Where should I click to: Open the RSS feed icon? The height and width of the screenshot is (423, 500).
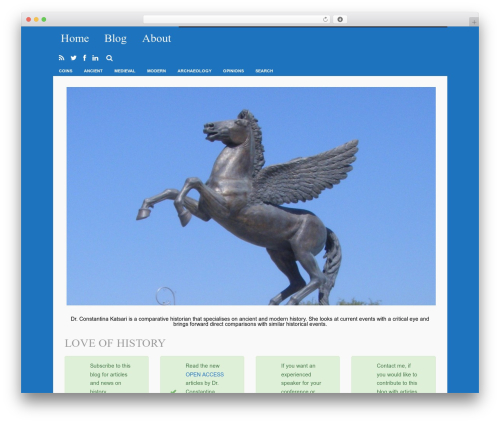tap(61, 58)
